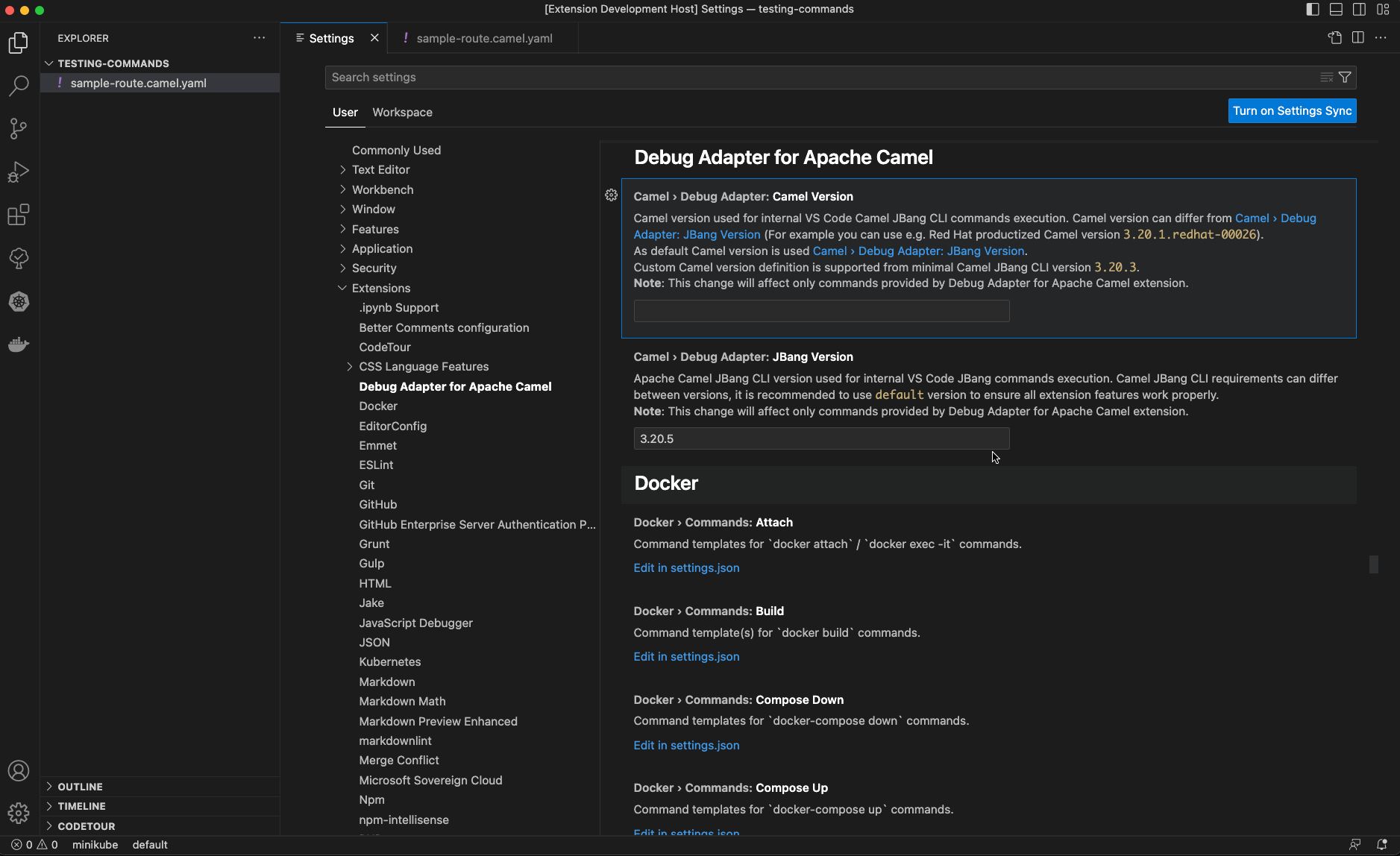This screenshot has width=1400, height=856.
Task: Open the sample-route.camel.yaml editor tab
Action: (x=483, y=39)
